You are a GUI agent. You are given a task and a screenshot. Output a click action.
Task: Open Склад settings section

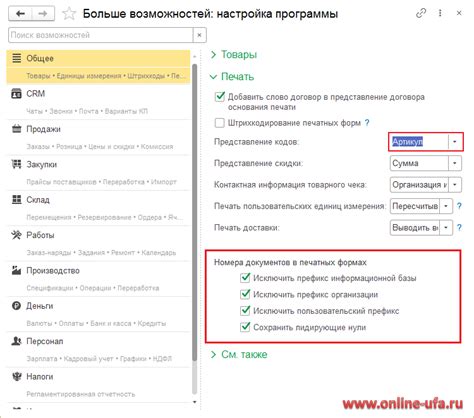(x=98, y=208)
